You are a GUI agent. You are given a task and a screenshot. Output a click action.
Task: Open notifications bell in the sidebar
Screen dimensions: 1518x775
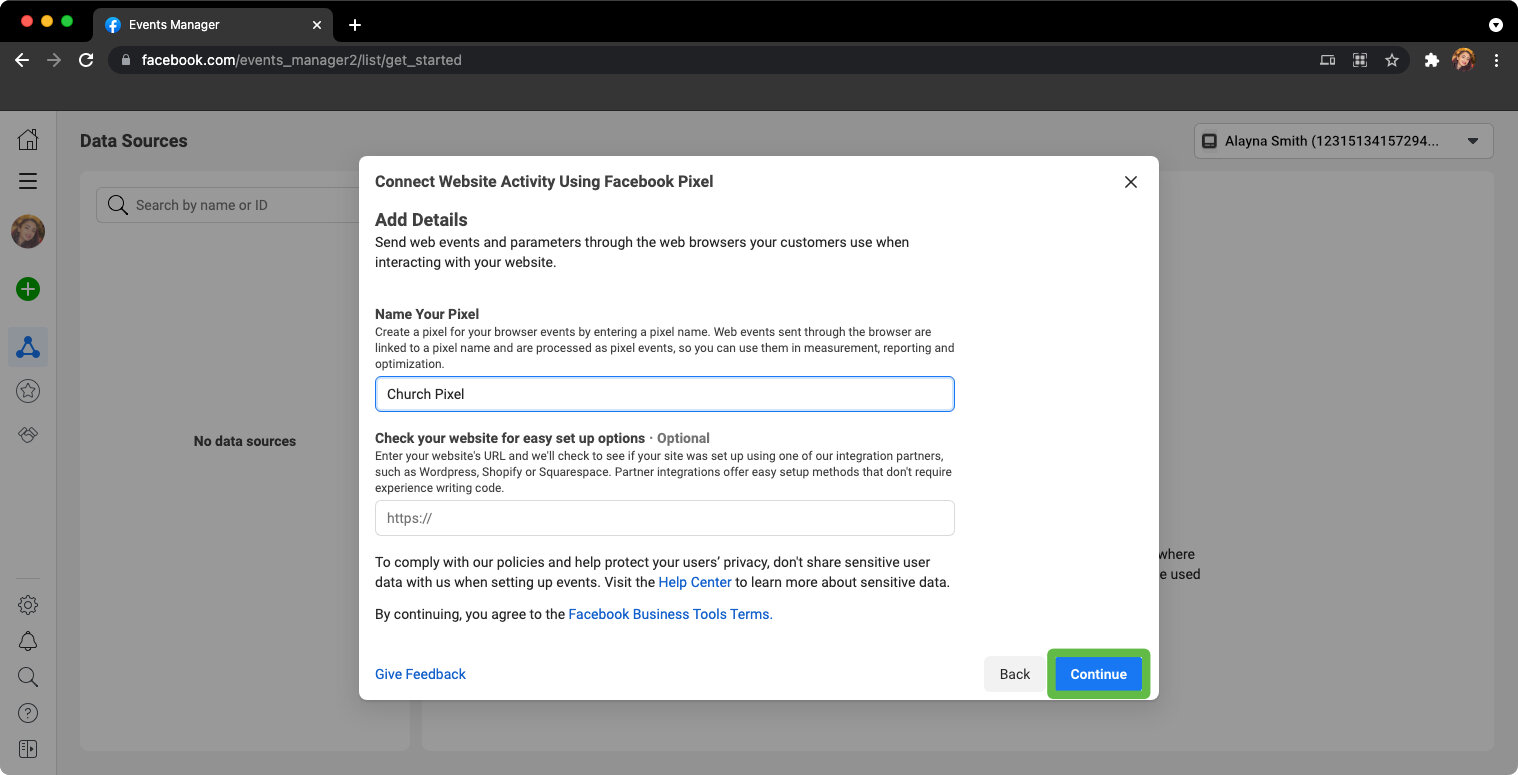click(28, 641)
